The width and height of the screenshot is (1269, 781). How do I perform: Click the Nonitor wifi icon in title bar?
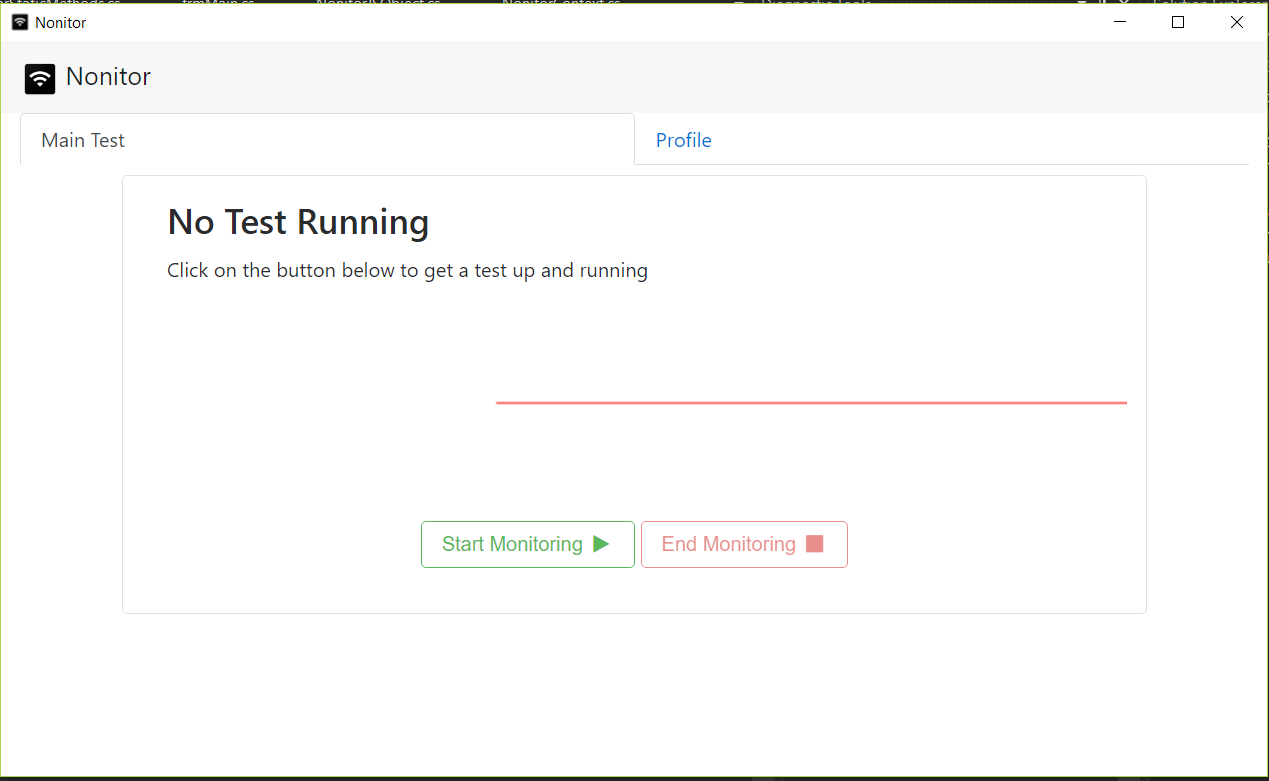pyautogui.click(x=20, y=22)
